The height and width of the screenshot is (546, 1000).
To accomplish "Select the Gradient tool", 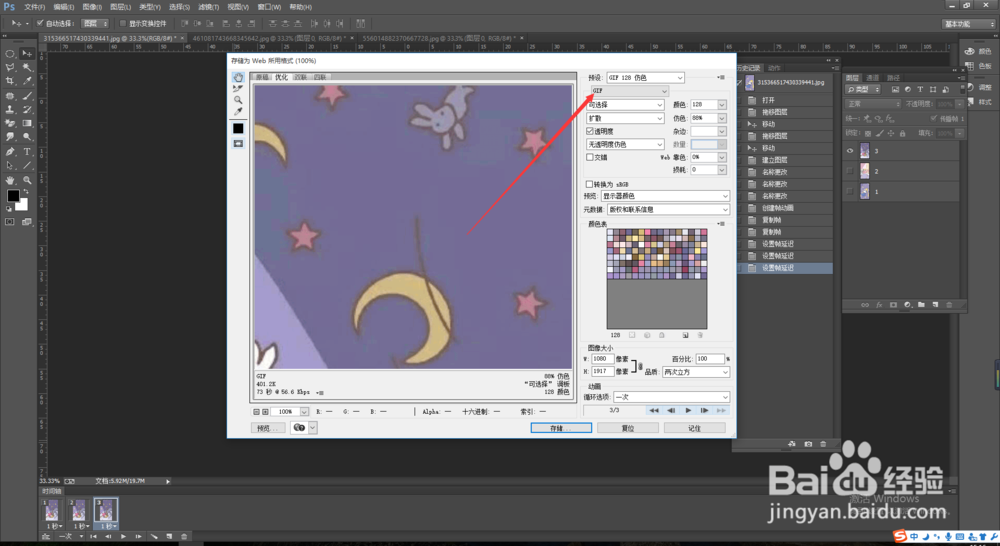I will [27, 123].
